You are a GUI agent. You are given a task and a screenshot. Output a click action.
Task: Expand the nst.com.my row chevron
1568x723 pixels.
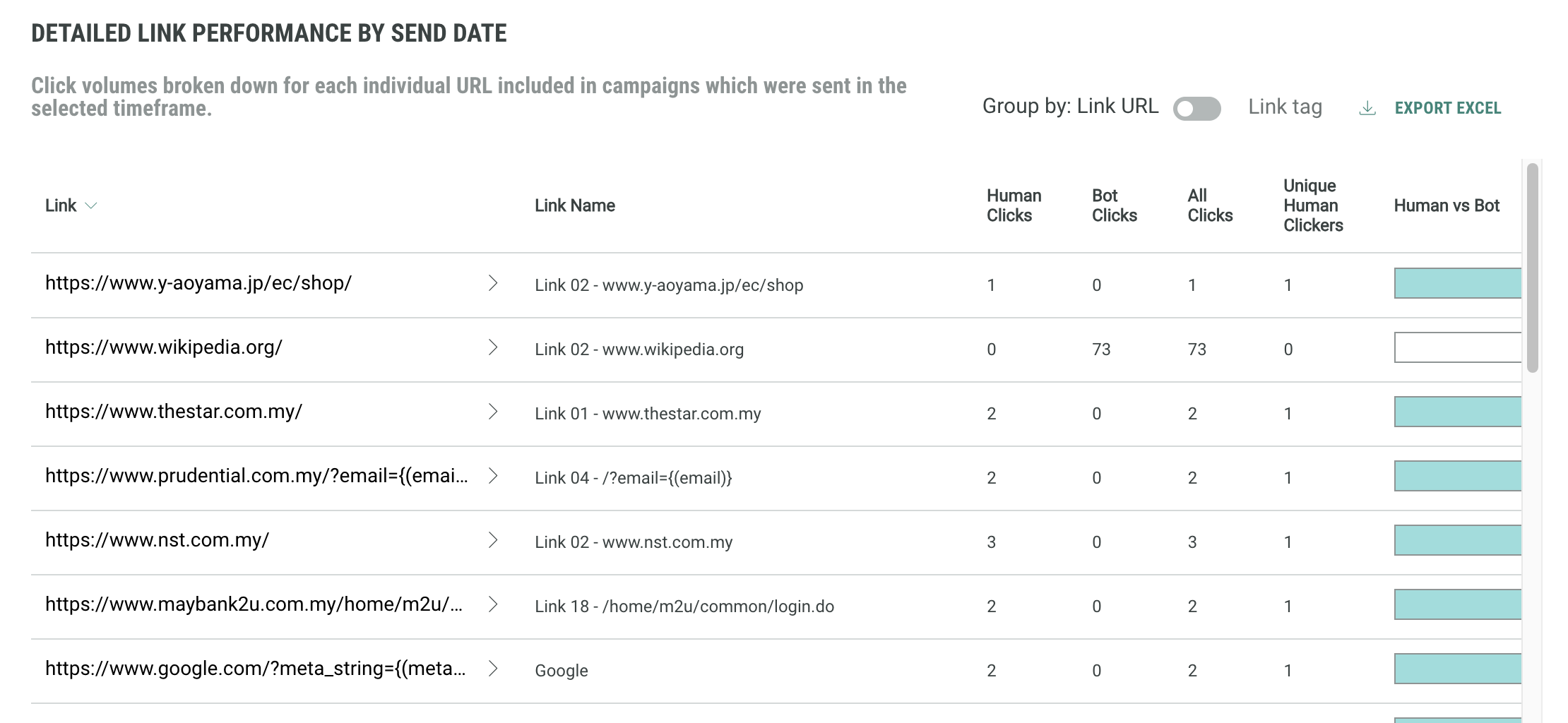click(x=493, y=540)
